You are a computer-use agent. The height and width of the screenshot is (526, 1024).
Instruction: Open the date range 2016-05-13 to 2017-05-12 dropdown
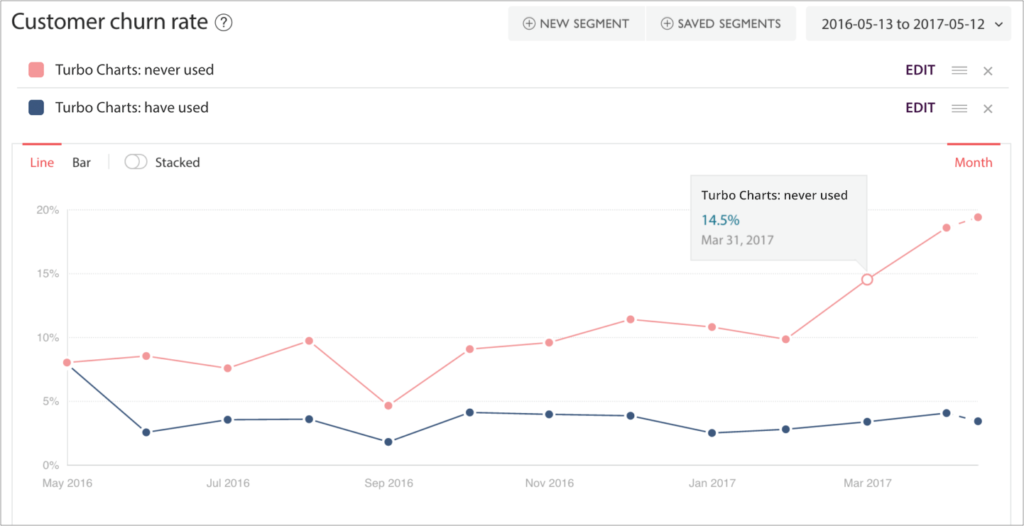pos(908,24)
